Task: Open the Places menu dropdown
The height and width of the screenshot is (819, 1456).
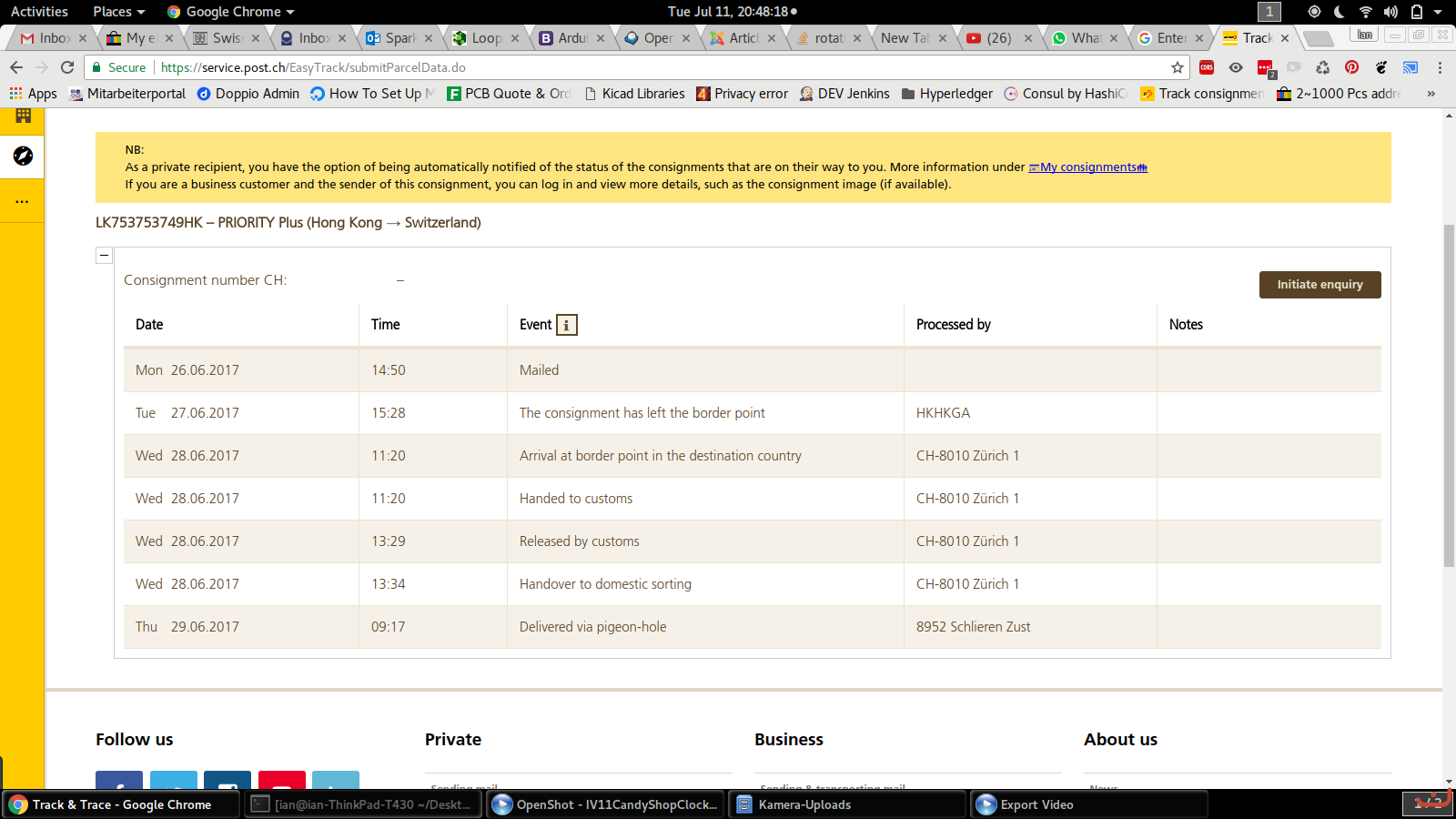Action: (118, 12)
